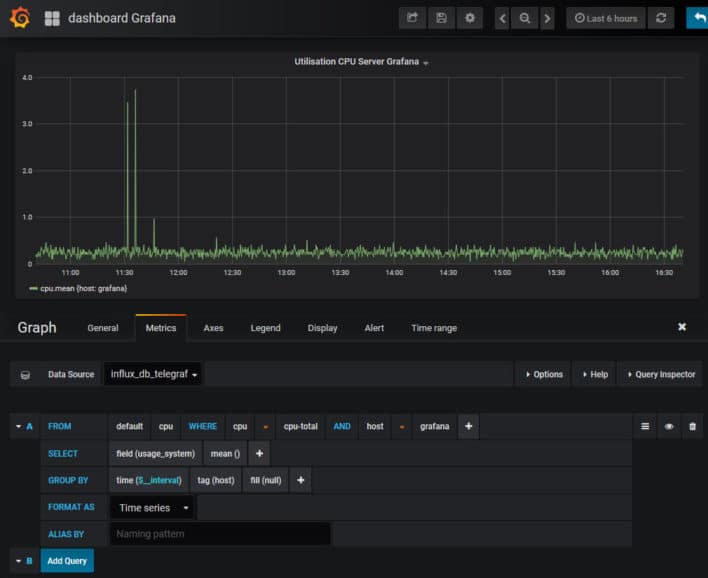Click the = operator before cpu-total
The image size is (708, 578).
click(x=266, y=427)
